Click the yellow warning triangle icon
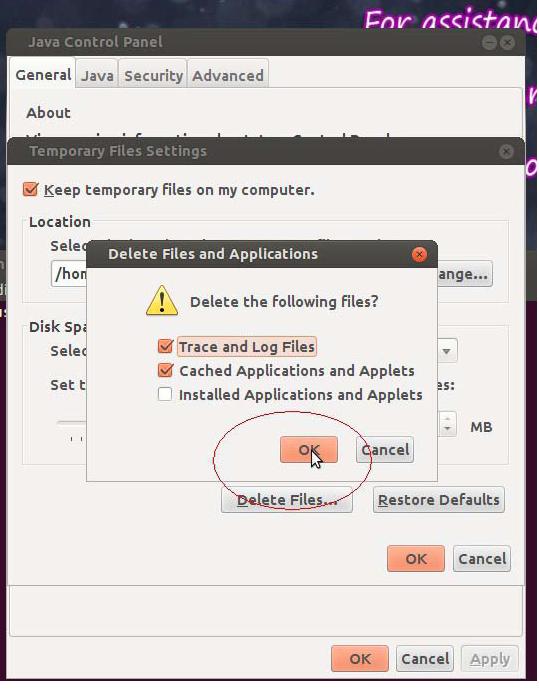Screen dimensions: 539x689 [x=162, y=301]
